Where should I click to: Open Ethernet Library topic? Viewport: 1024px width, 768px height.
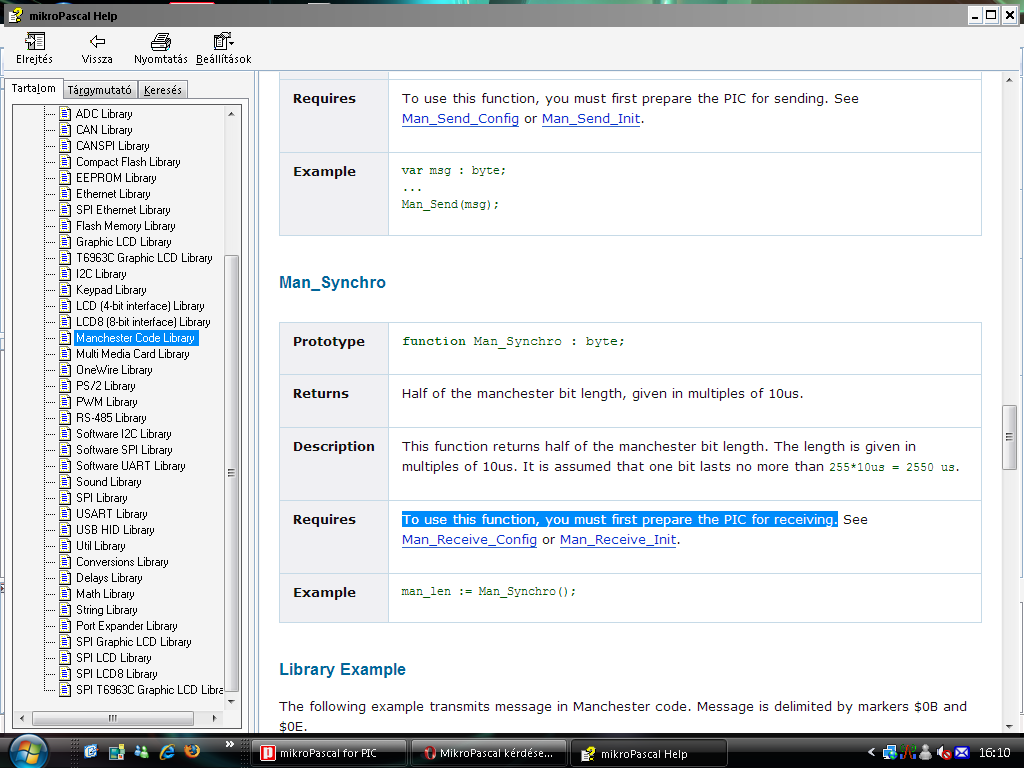click(113, 194)
